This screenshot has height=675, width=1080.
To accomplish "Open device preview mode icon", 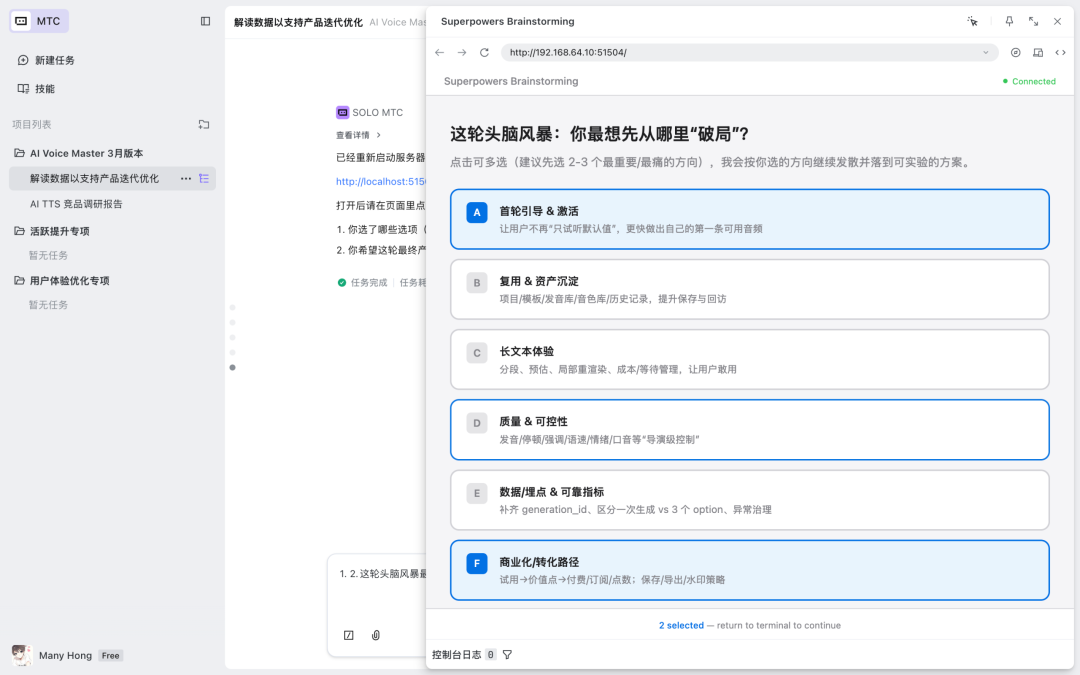I will click(1040, 52).
